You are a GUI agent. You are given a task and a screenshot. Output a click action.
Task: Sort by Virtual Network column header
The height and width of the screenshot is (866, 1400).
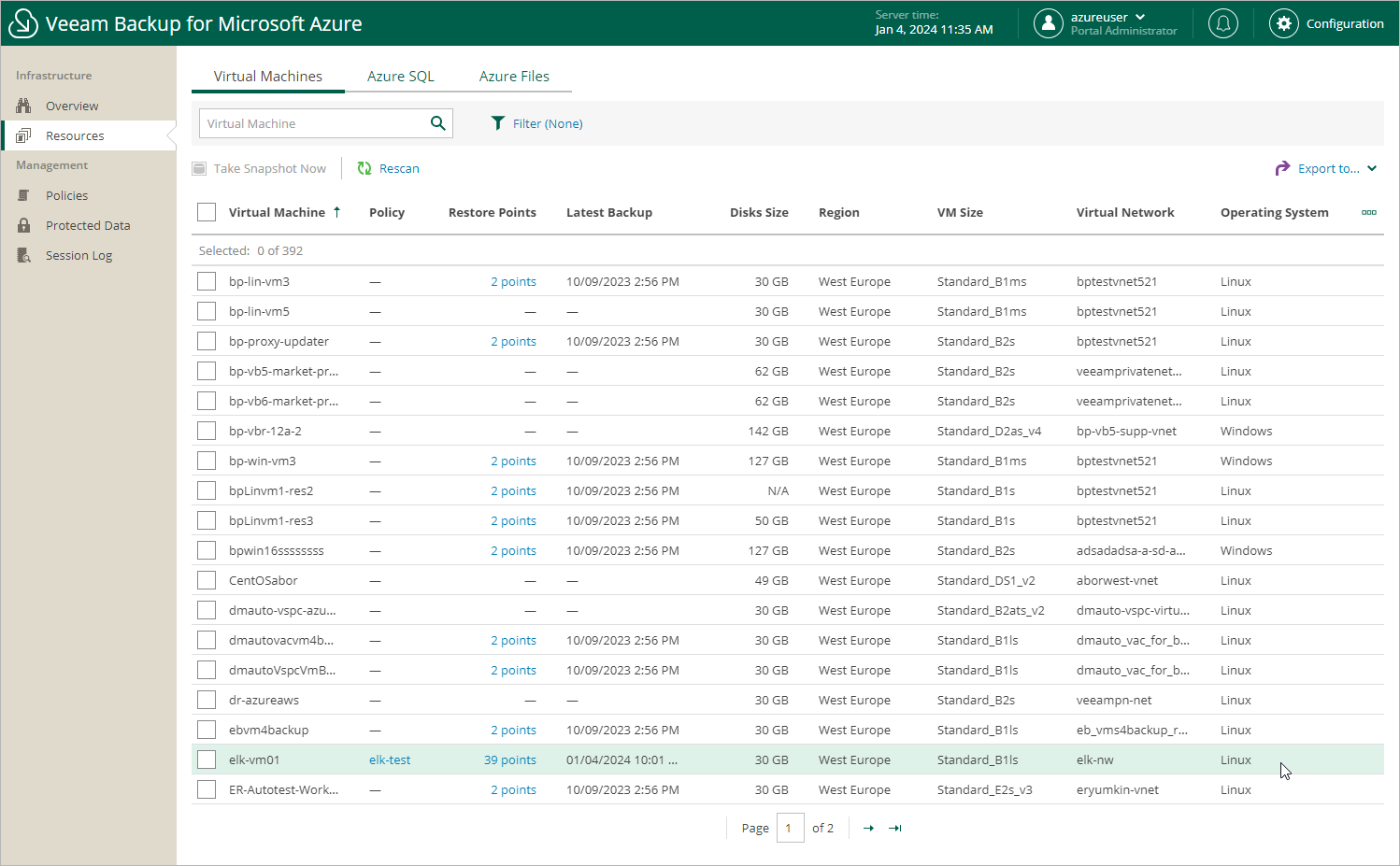[x=1125, y=212]
